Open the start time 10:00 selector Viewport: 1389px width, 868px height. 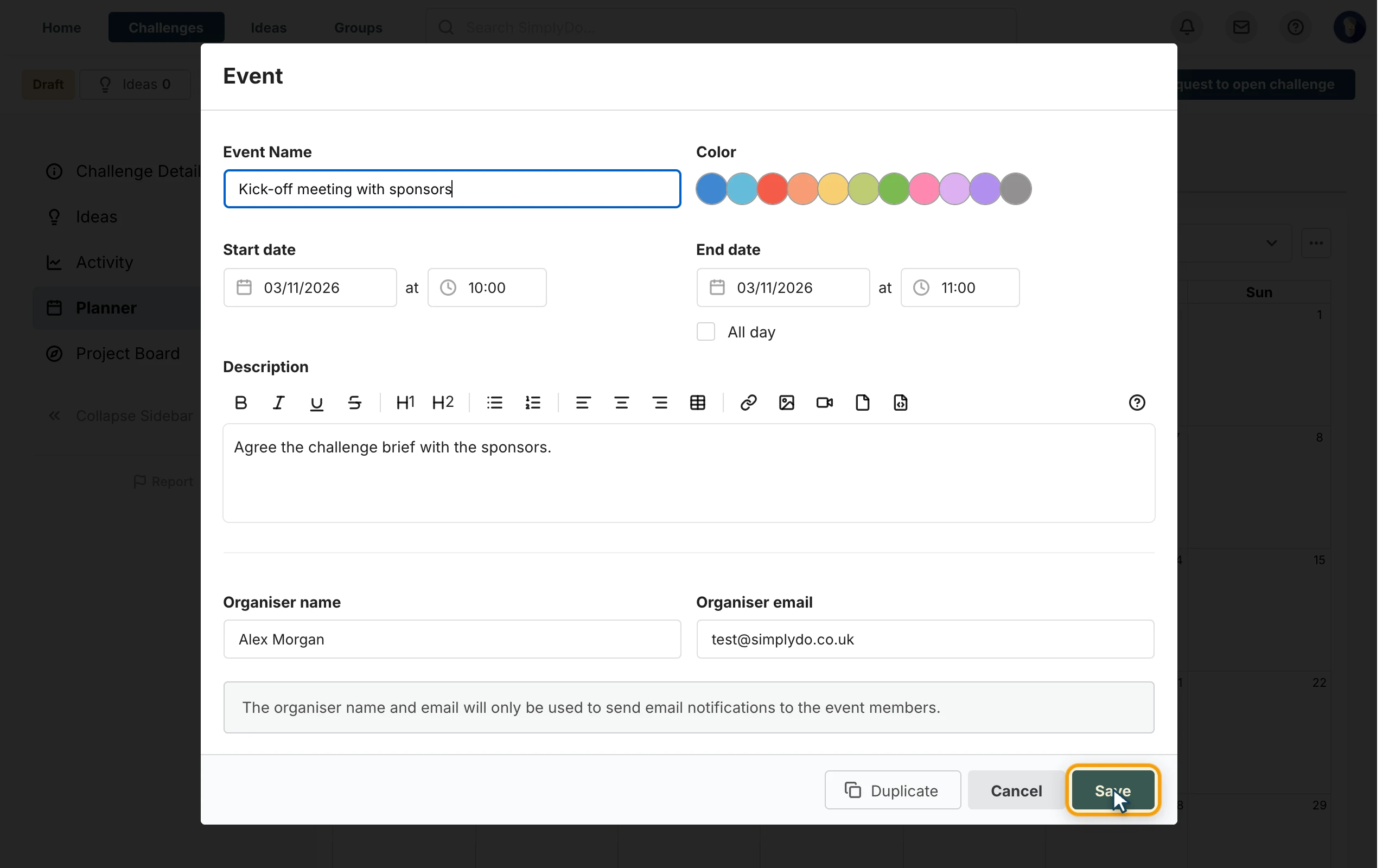point(487,288)
